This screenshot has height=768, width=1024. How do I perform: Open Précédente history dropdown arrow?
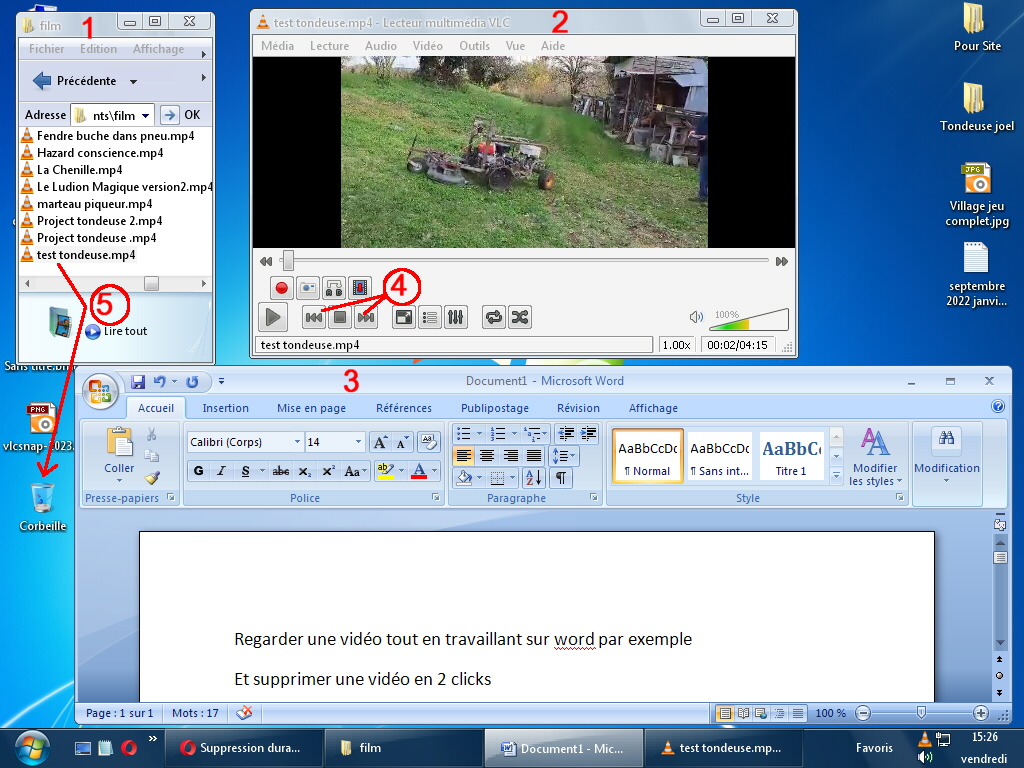click(133, 82)
